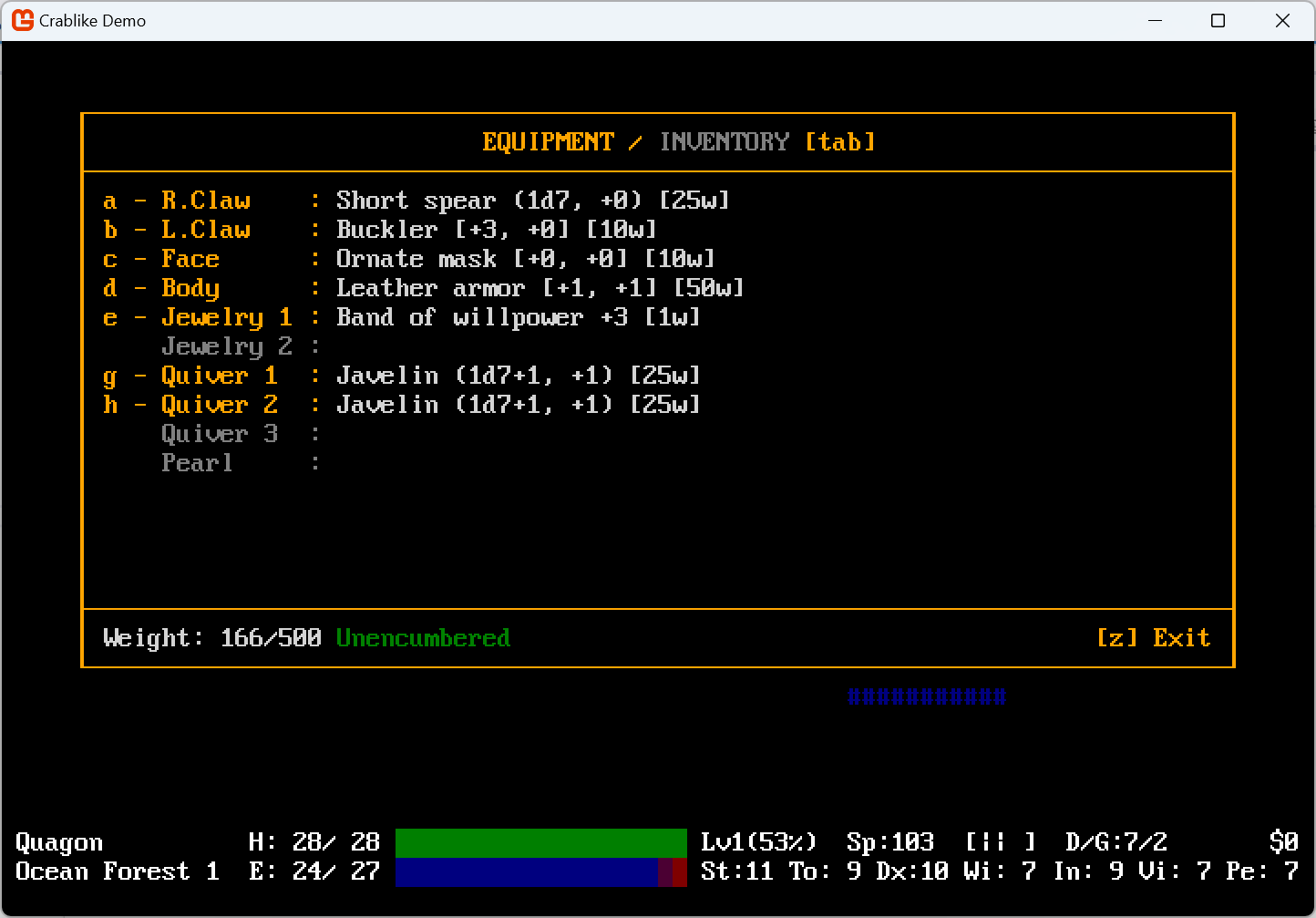Select the Javelin in Quiver 2
The height and width of the screenshot is (918, 1316).
click(x=518, y=404)
